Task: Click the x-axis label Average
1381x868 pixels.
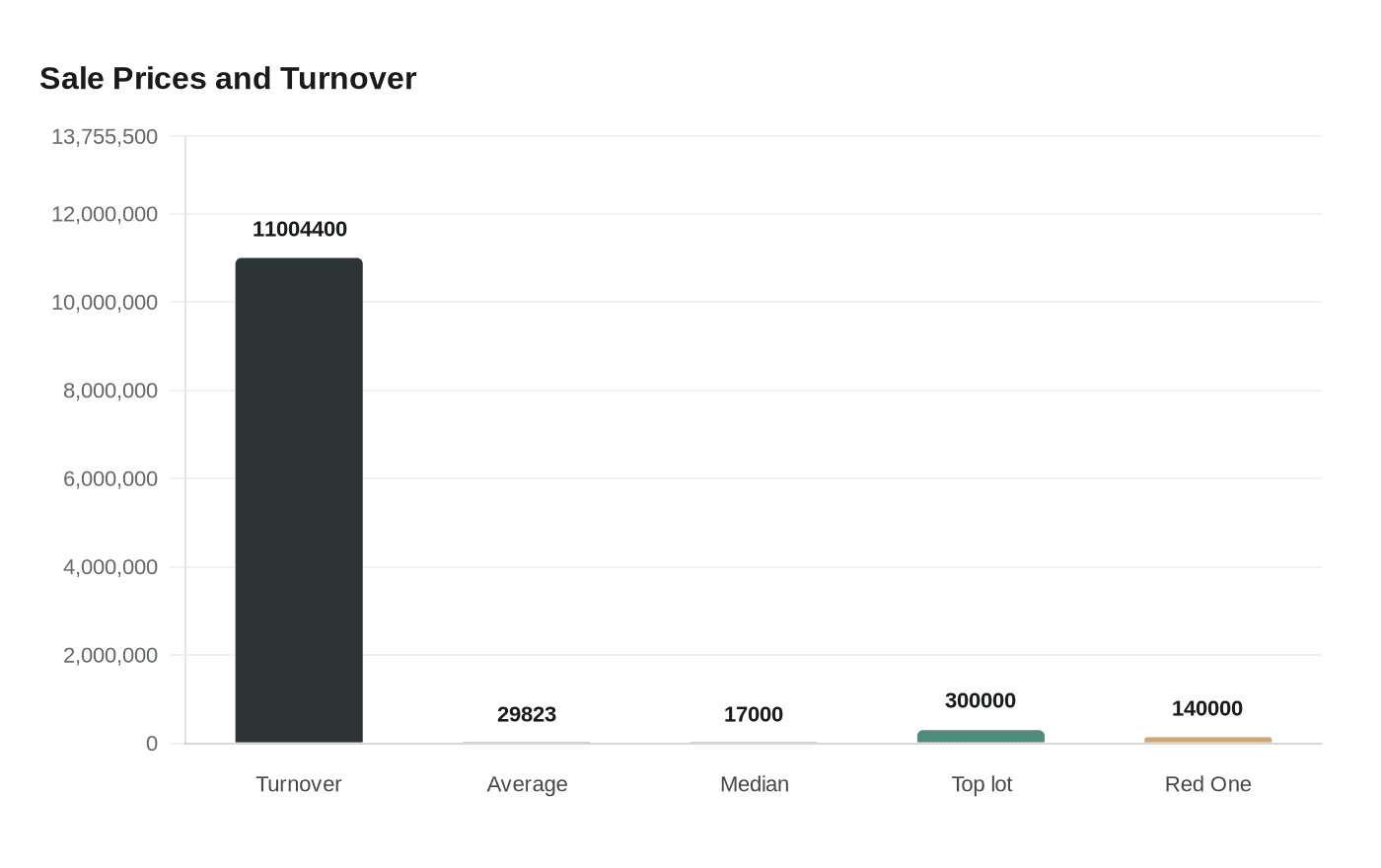Action: (527, 784)
